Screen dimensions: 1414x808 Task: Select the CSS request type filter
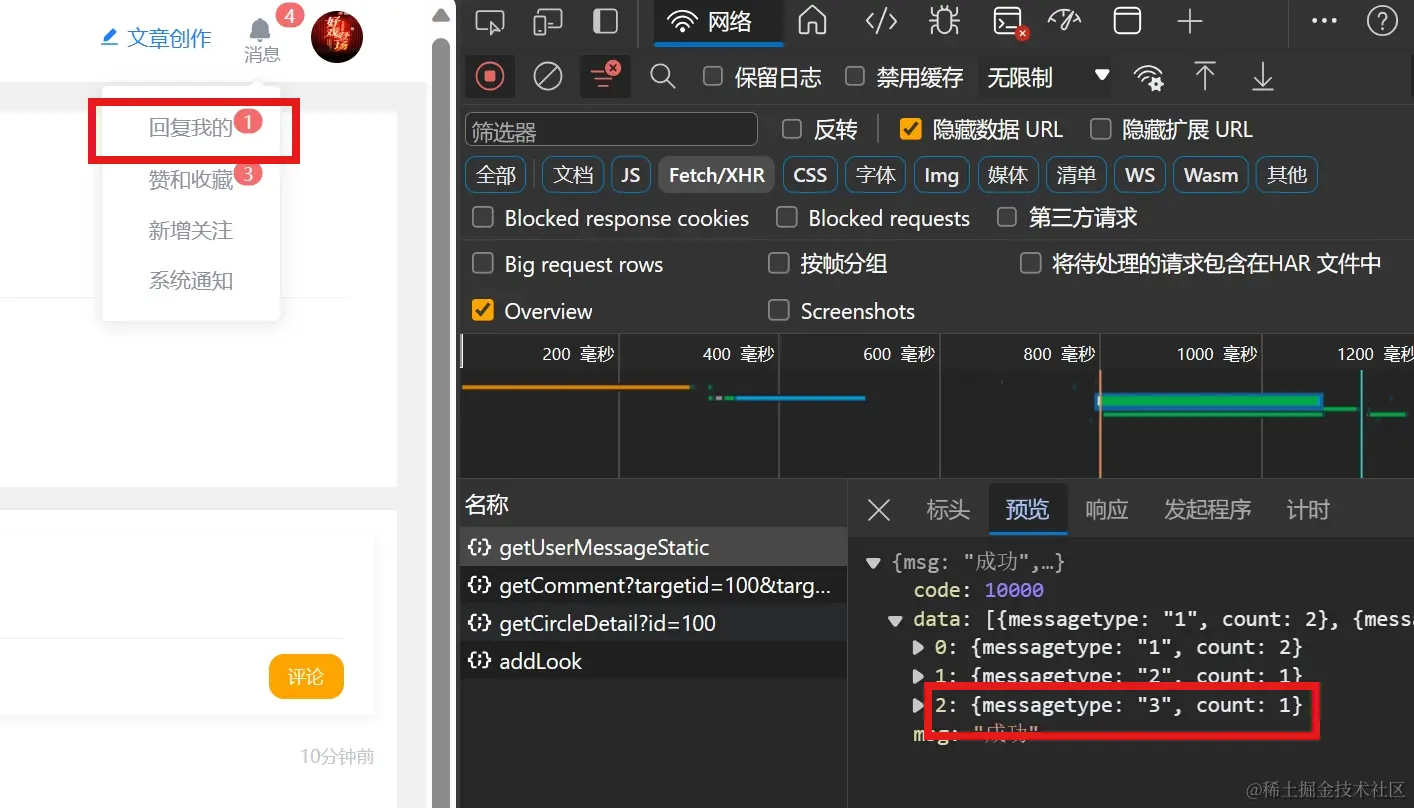pyautogui.click(x=810, y=175)
